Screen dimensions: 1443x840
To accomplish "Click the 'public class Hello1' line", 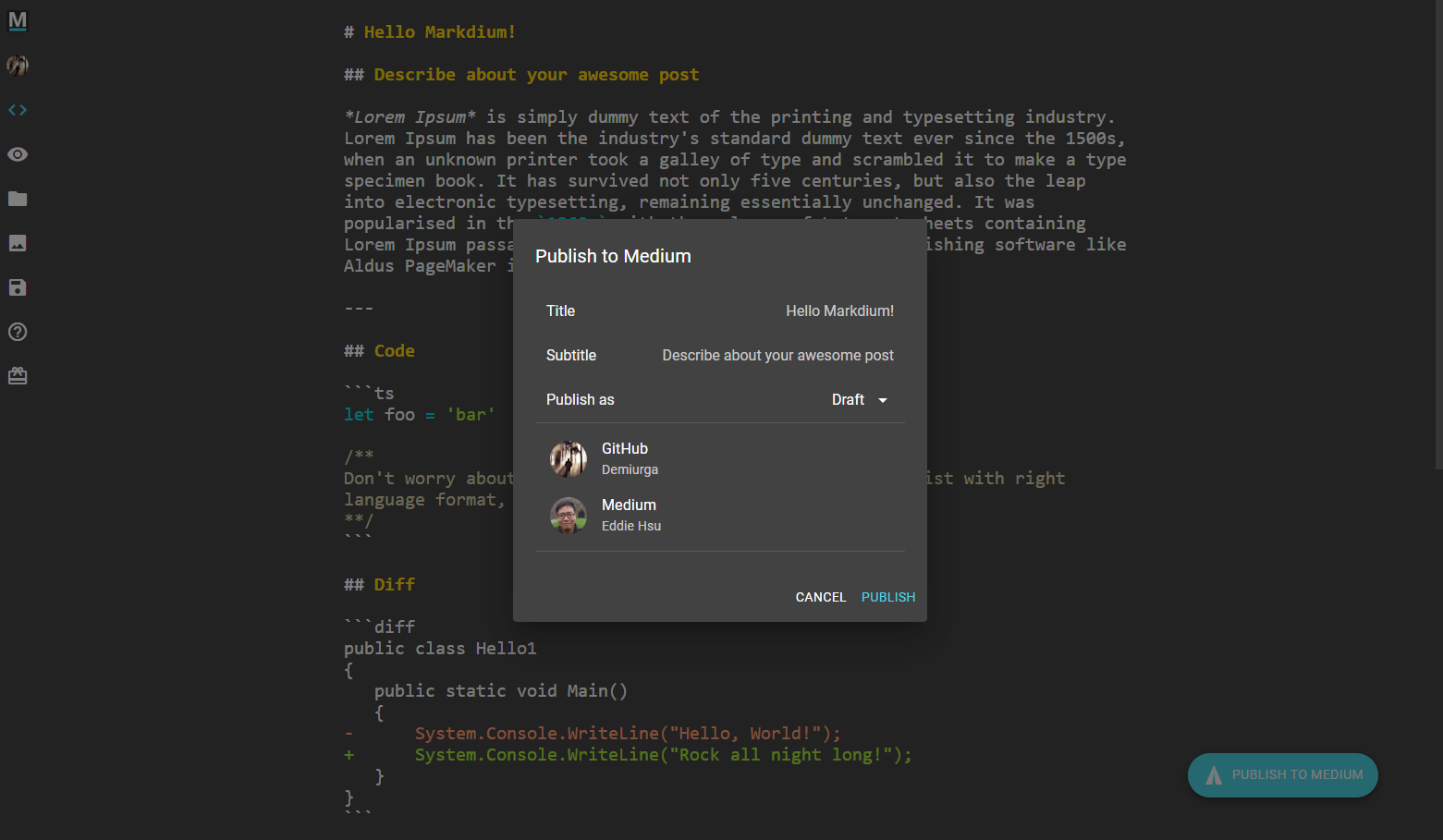I will (440, 649).
